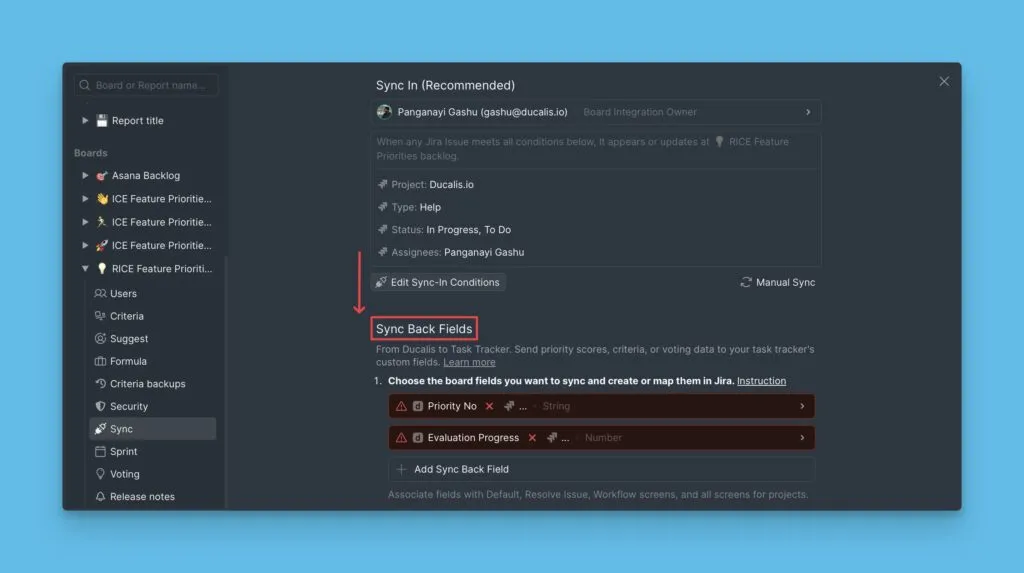Open the Board Integration Owner chevron
This screenshot has height=573, width=1024.
click(x=808, y=112)
